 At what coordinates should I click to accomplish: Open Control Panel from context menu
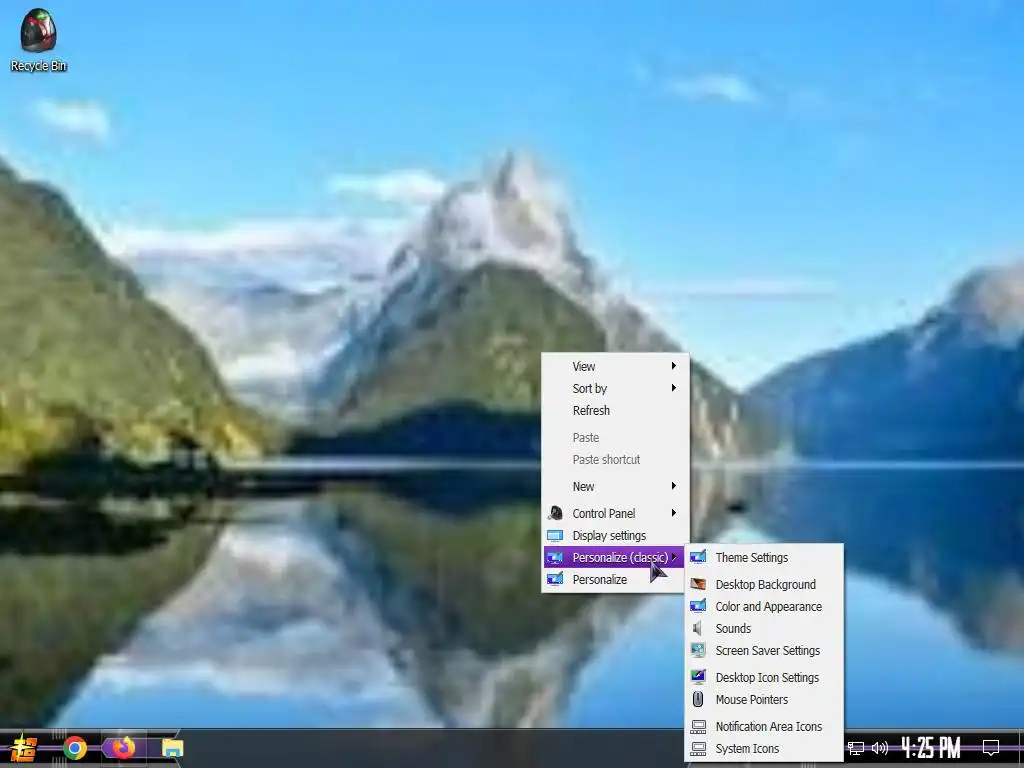coord(615,513)
